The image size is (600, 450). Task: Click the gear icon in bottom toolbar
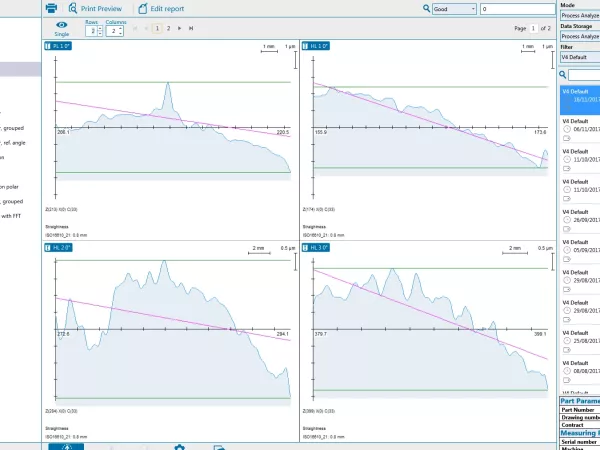[180, 446]
